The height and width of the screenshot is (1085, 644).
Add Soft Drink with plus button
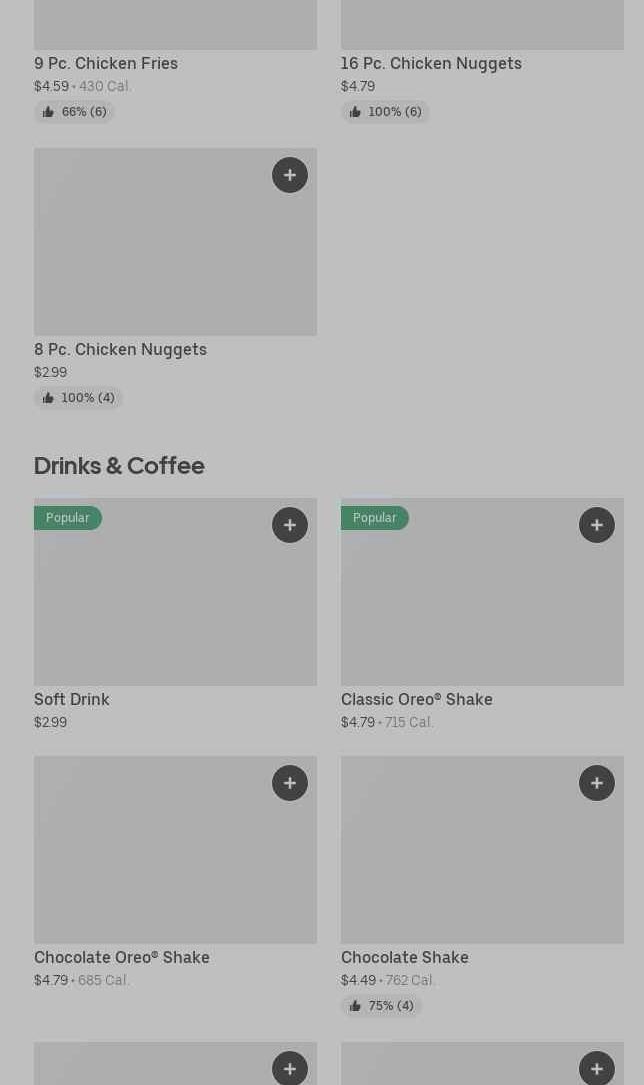[290, 525]
